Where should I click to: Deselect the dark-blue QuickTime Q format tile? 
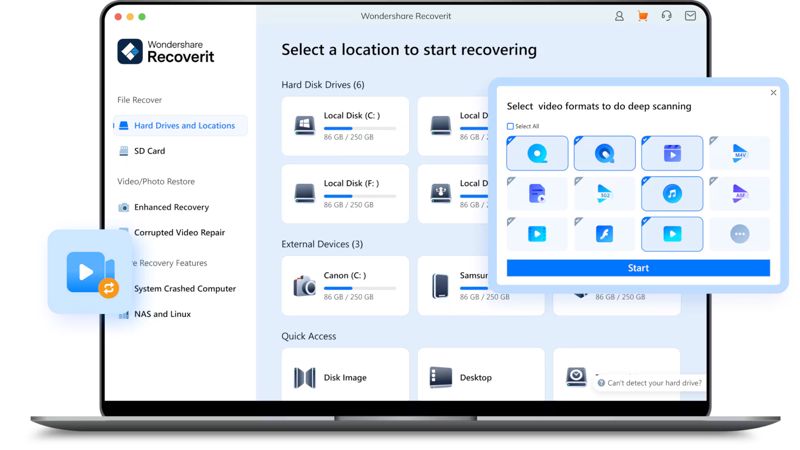point(605,153)
